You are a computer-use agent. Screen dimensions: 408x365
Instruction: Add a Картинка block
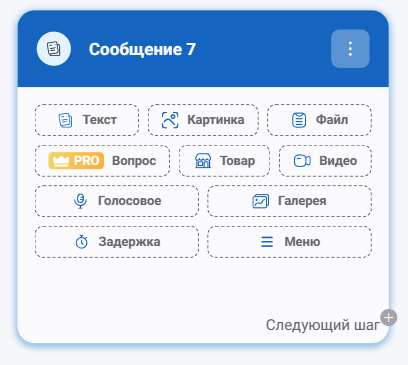[x=203, y=120]
